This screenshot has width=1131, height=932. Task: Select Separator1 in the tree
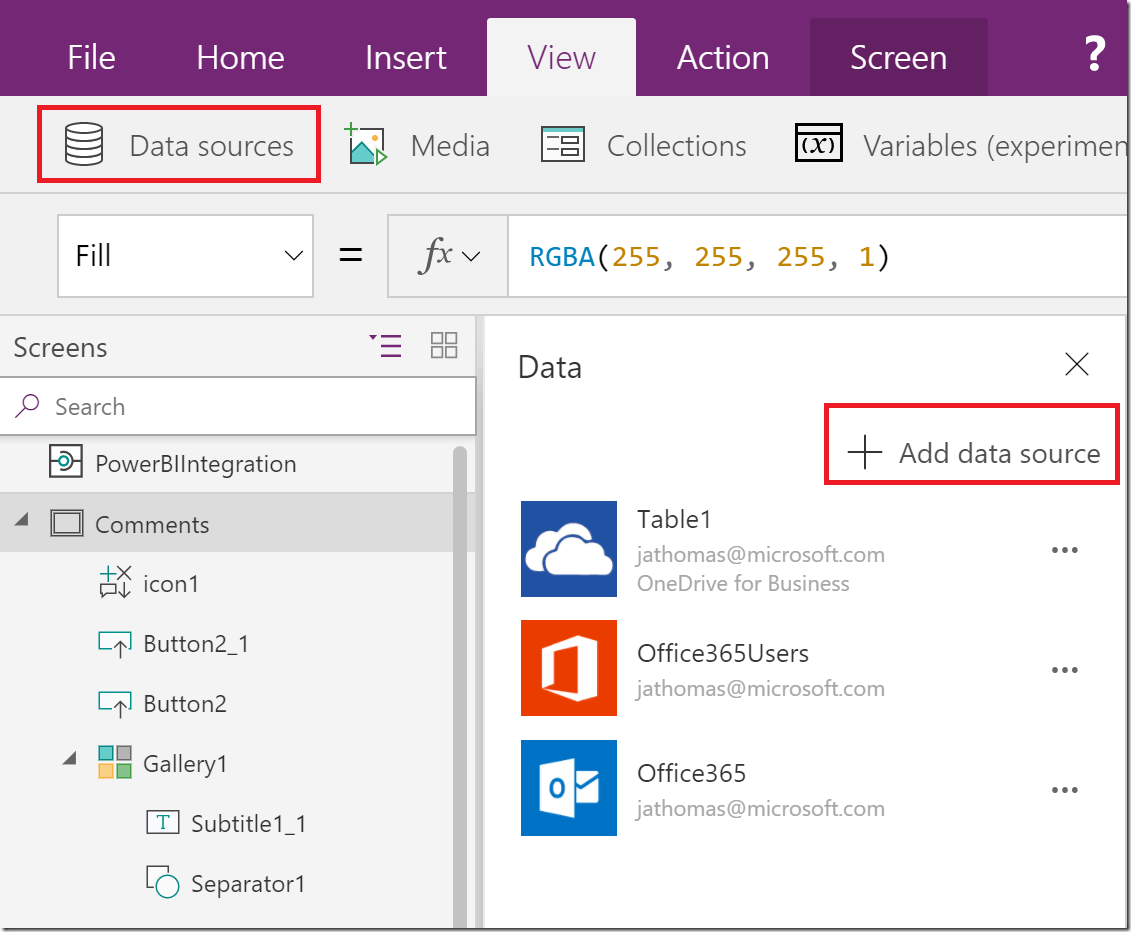(x=248, y=884)
